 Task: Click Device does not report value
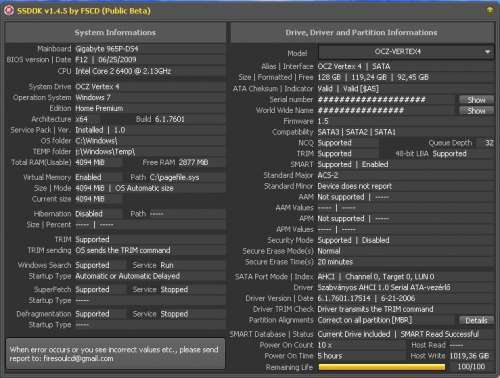tap(354, 186)
